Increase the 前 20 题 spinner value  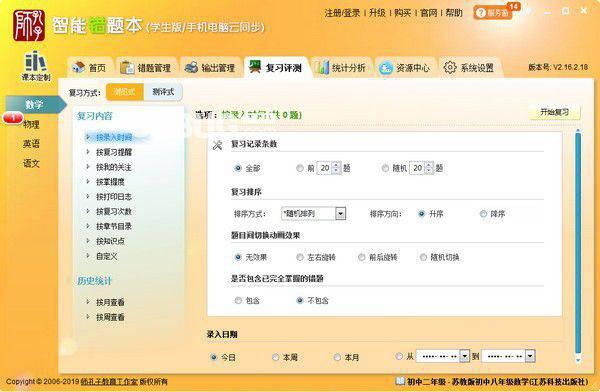336,165
